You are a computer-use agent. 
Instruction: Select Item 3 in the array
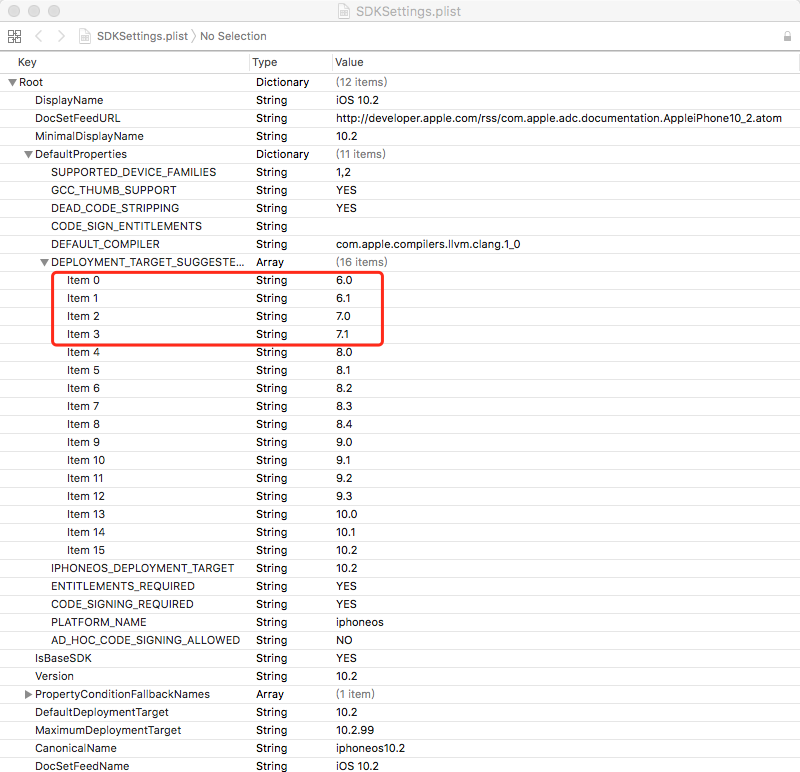pos(83,334)
